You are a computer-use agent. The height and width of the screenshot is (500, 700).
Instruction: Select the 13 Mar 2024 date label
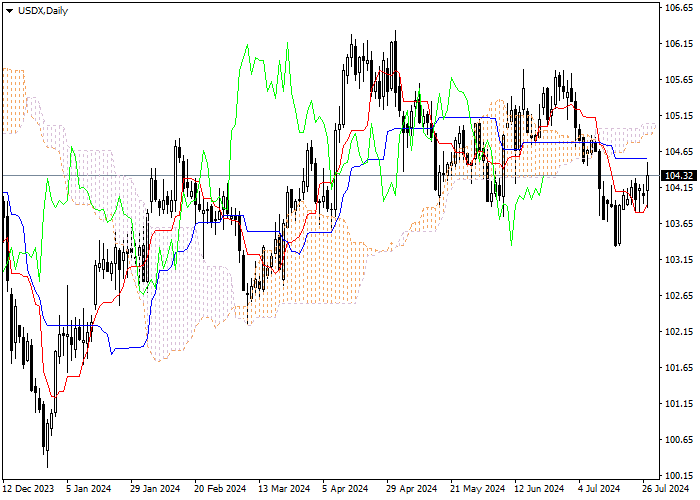point(283,489)
